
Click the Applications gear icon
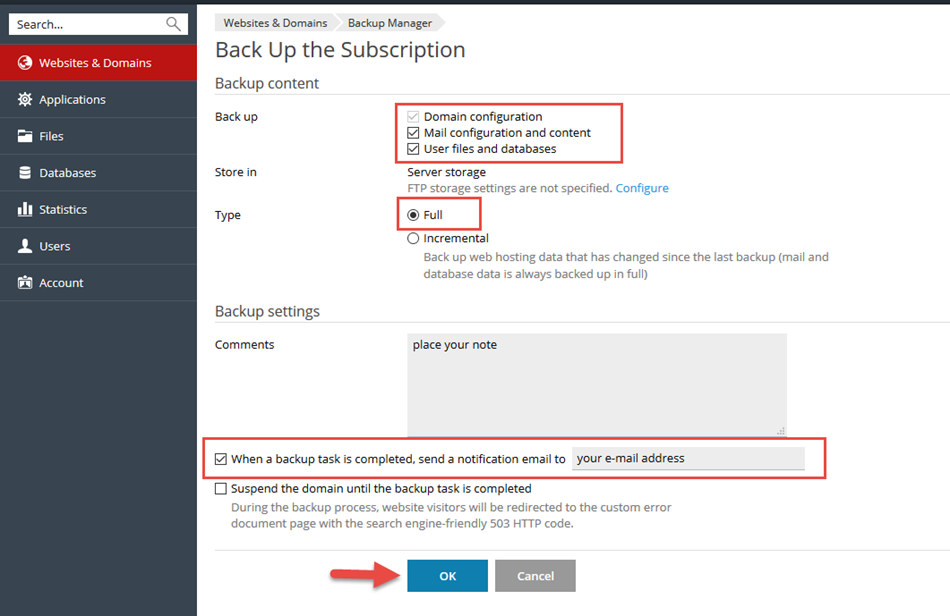[x=25, y=100]
